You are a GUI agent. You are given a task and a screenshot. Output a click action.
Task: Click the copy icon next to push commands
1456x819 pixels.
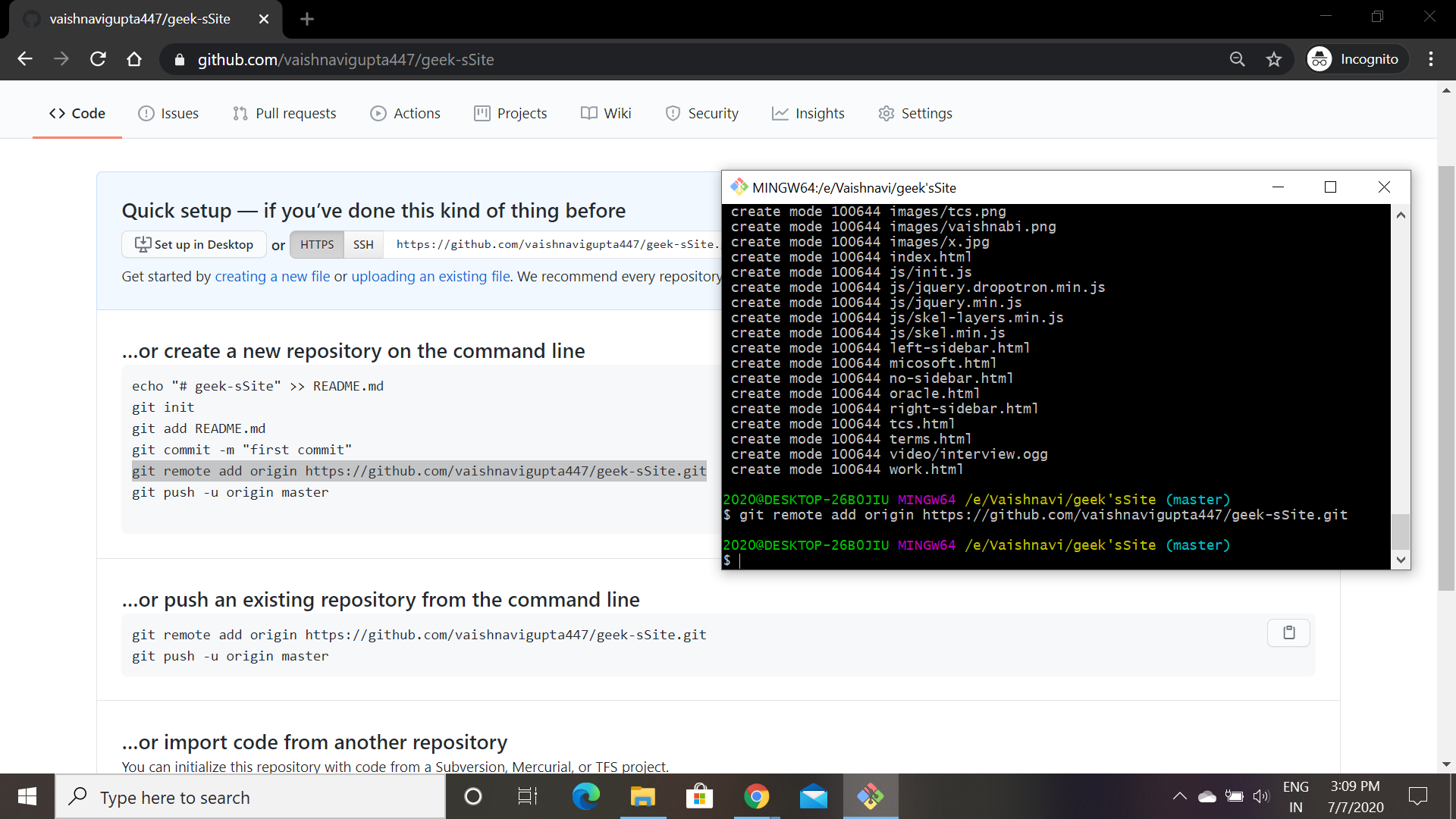click(x=1289, y=632)
